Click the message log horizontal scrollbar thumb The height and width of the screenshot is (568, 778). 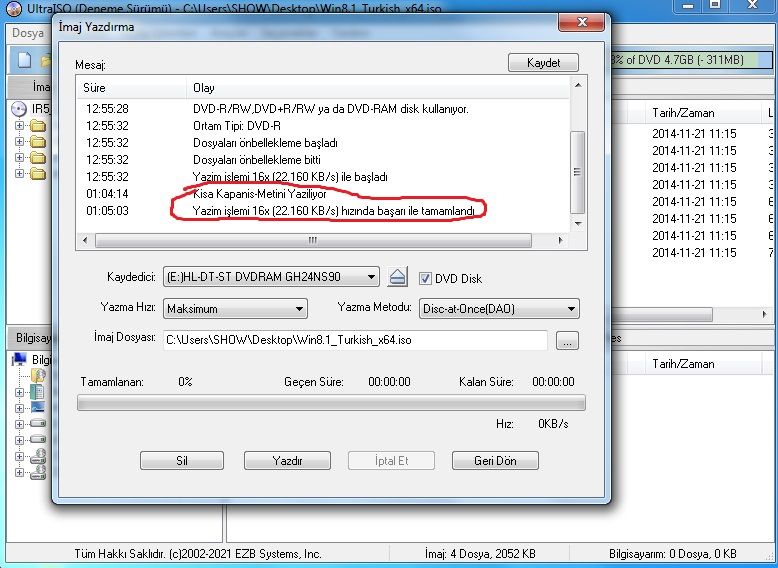[x=313, y=240]
